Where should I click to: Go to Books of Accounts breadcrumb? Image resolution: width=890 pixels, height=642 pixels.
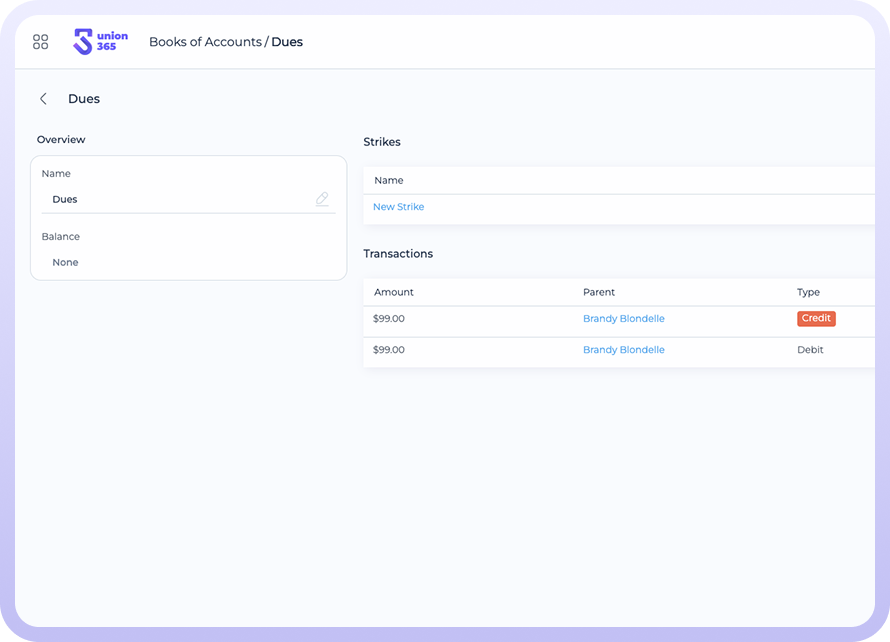[205, 42]
